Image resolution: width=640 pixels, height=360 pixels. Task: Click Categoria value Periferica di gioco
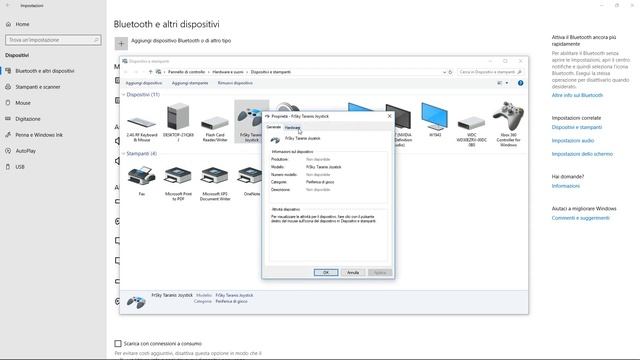pos(320,182)
